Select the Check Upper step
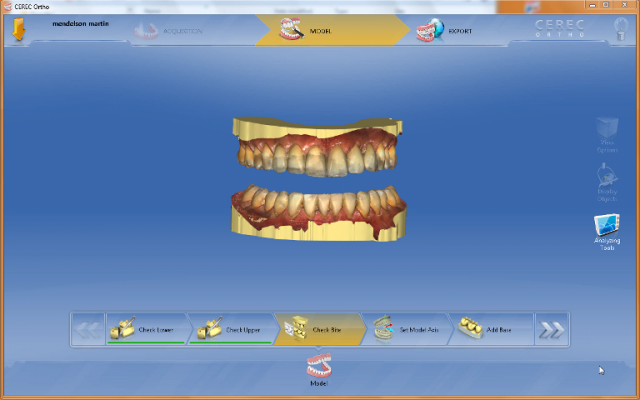 (230, 329)
